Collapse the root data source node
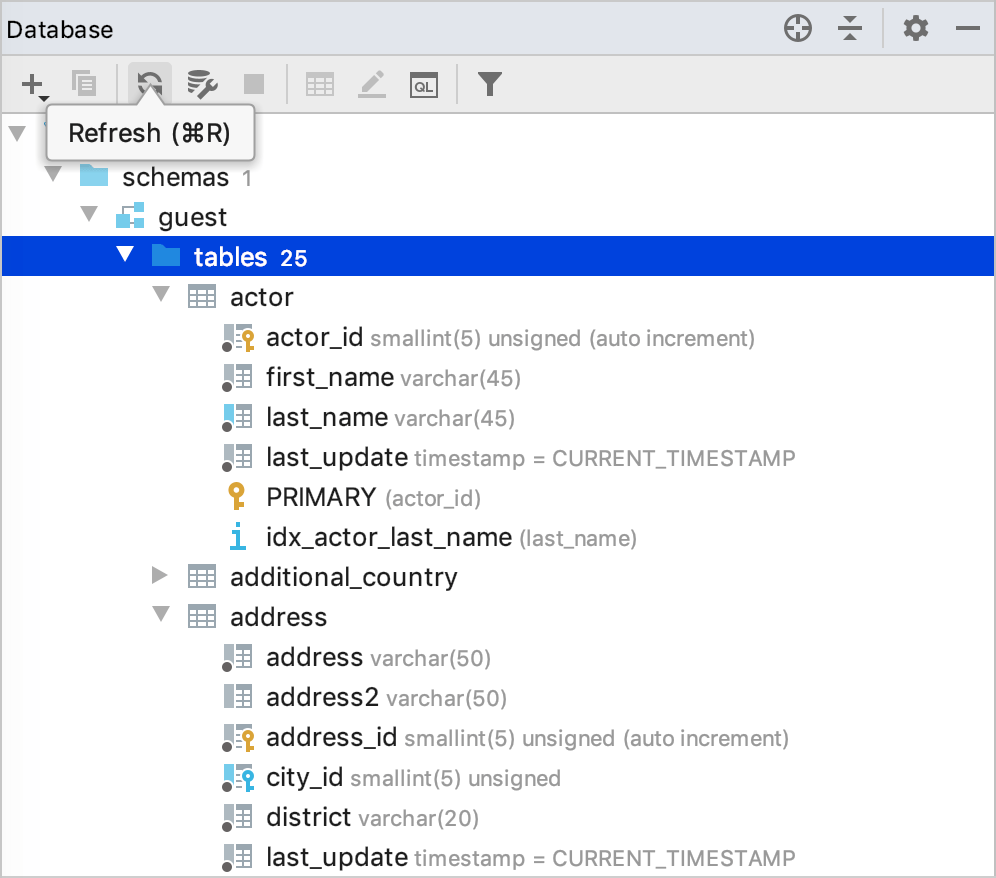996x878 pixels. tap(17, 133)
